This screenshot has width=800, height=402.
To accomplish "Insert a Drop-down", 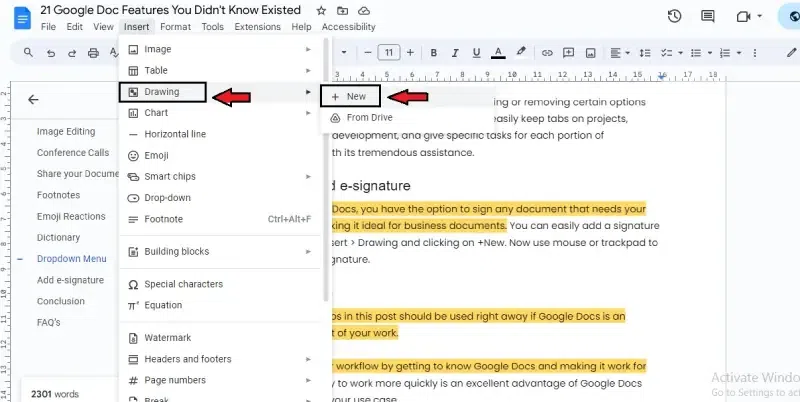I will coord(220,198).
